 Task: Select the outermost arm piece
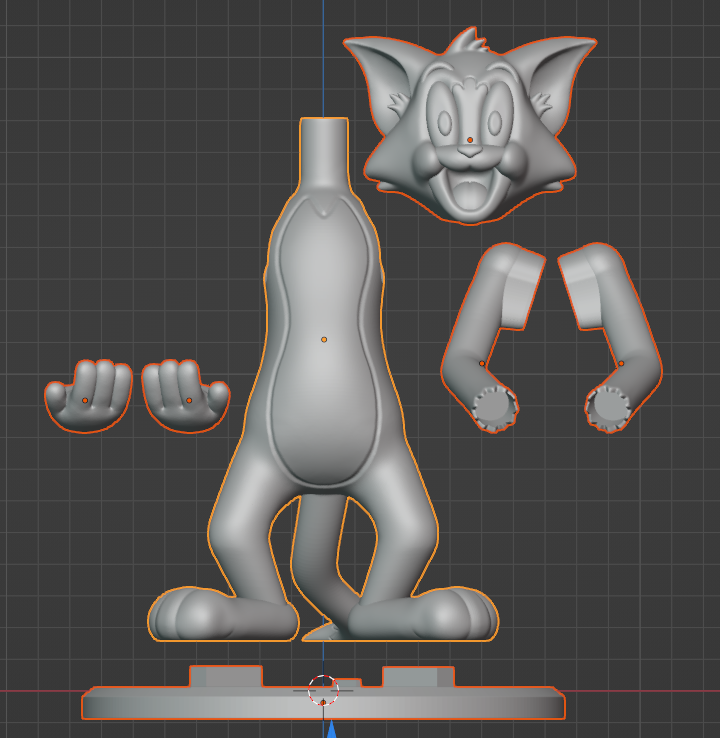610,337
